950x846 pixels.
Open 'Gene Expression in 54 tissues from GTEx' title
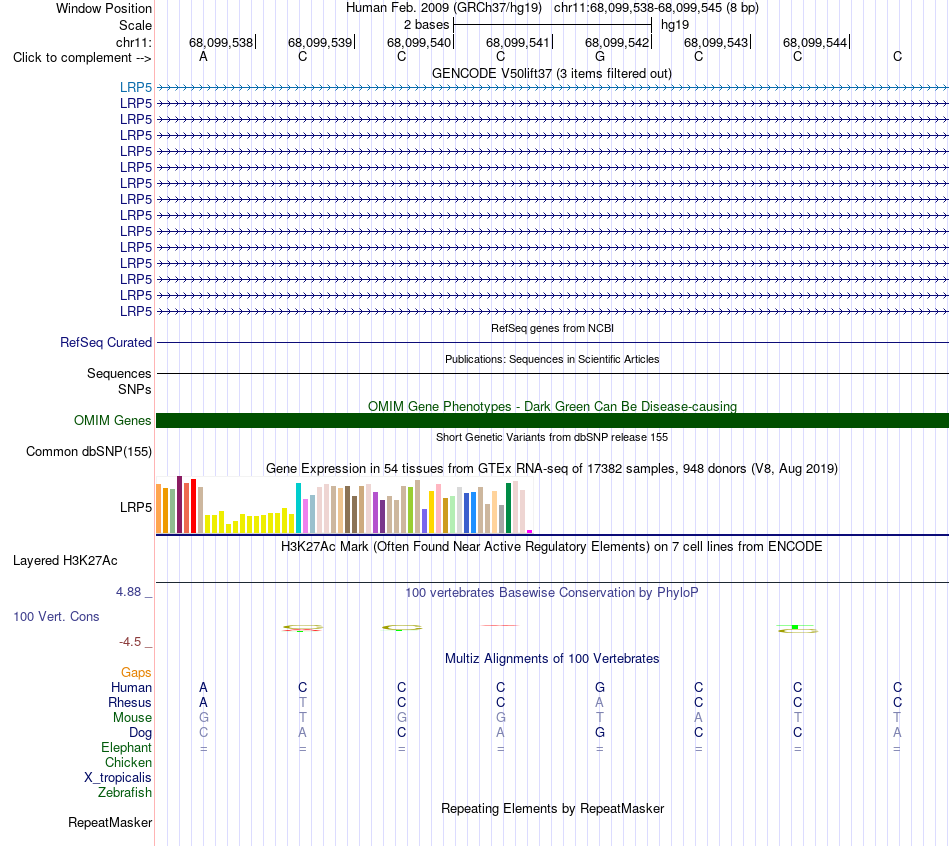552,468
